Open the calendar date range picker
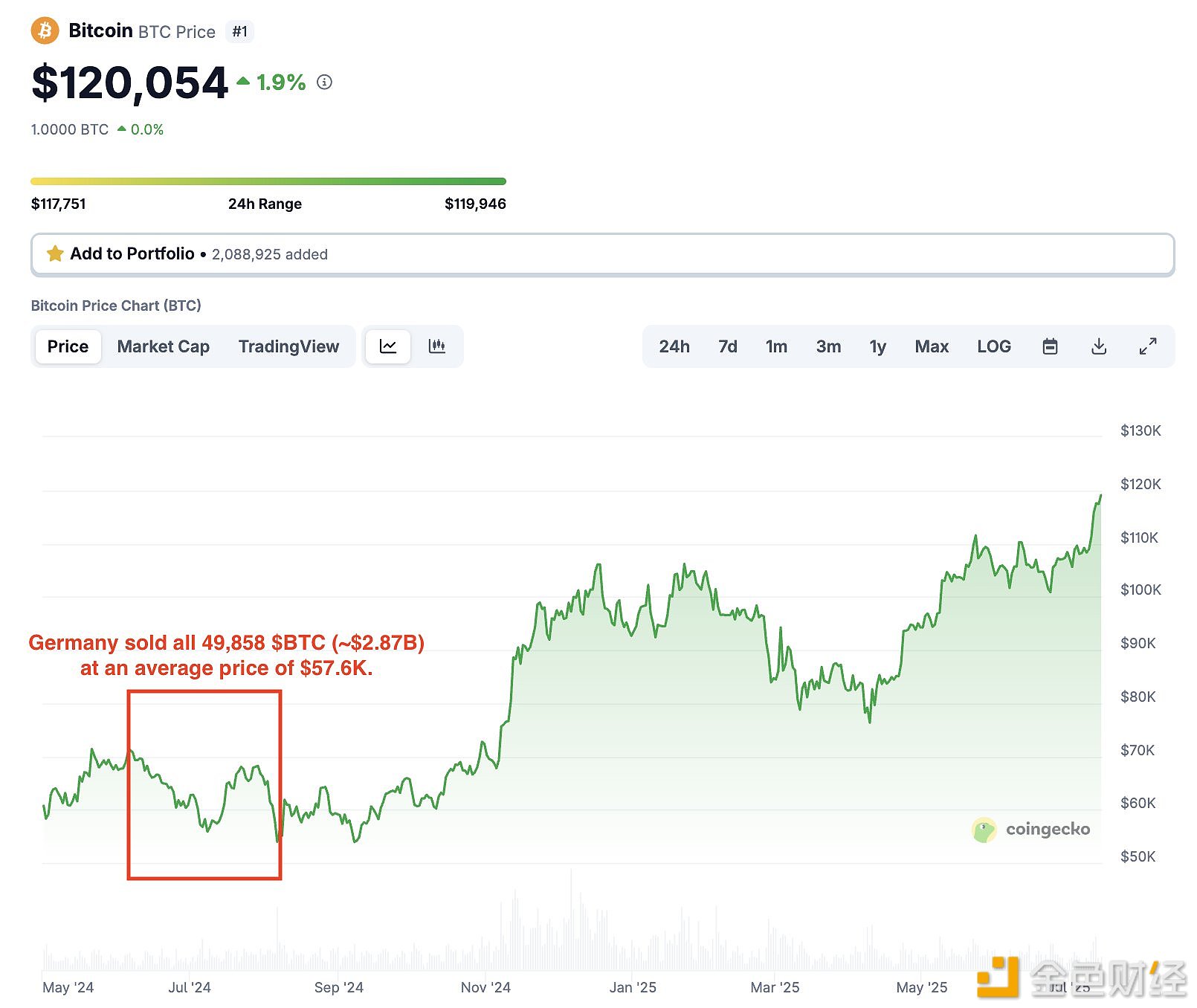Screen dimensions: 1197x1008 point(1050,346)
